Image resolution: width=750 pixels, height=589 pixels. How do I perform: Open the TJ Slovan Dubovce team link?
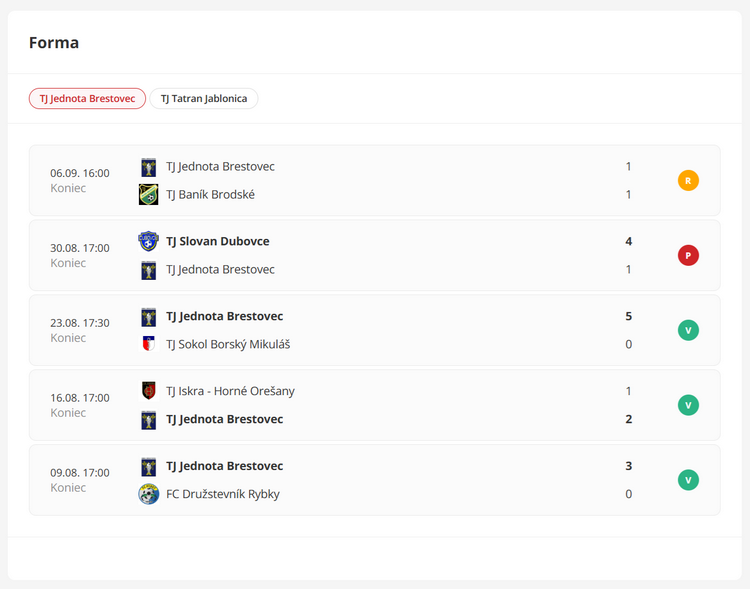218,241
